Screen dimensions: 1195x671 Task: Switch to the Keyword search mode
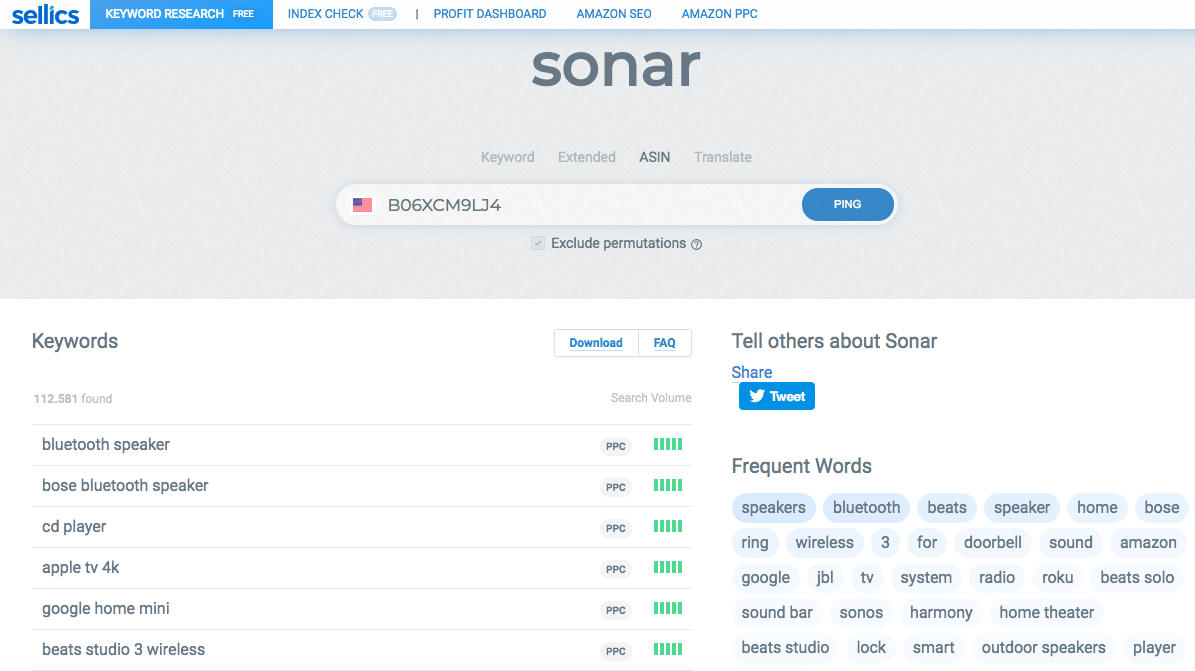tap(508, 157)
